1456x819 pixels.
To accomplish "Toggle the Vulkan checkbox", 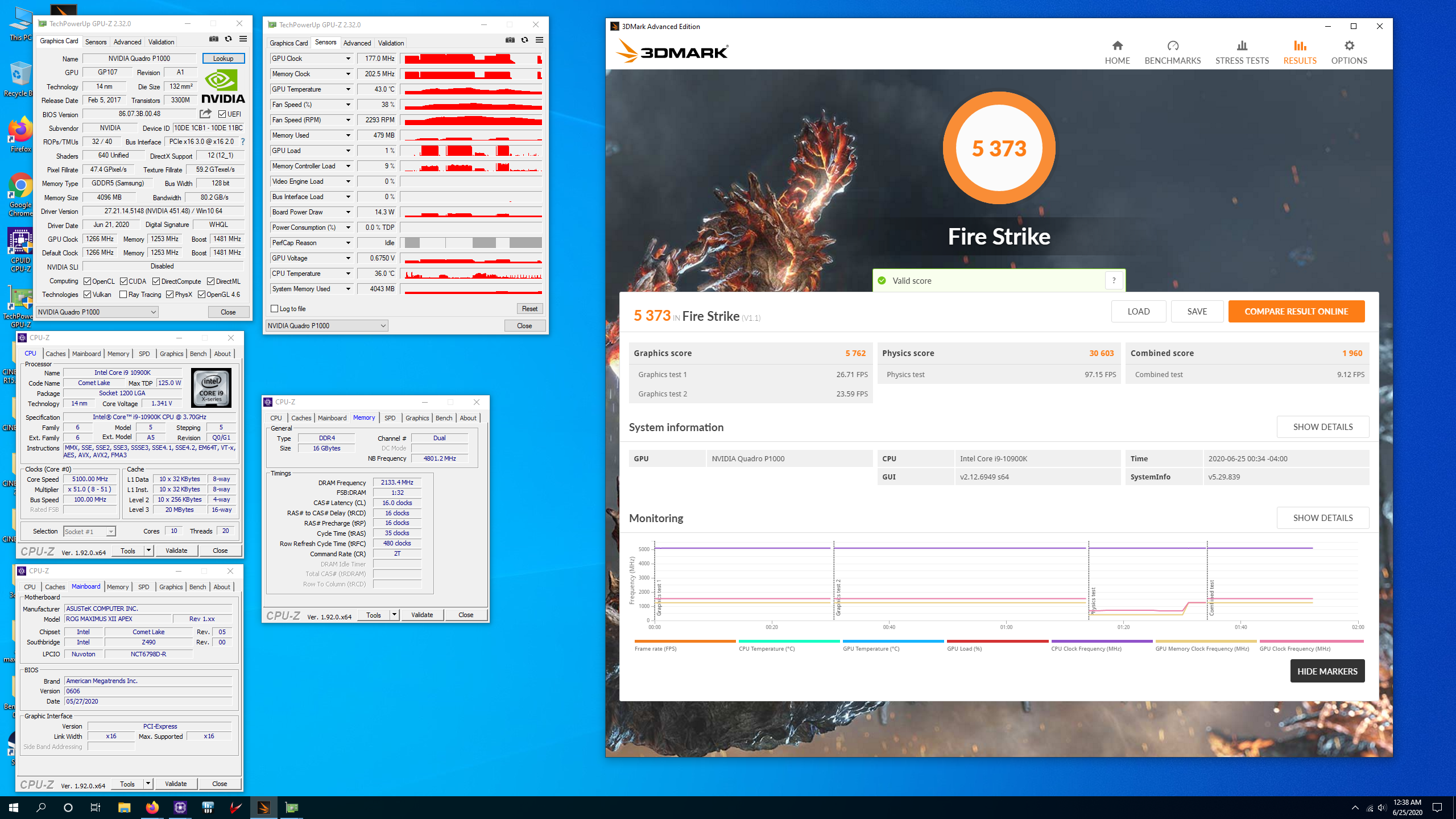I will (x=88, y=295).
